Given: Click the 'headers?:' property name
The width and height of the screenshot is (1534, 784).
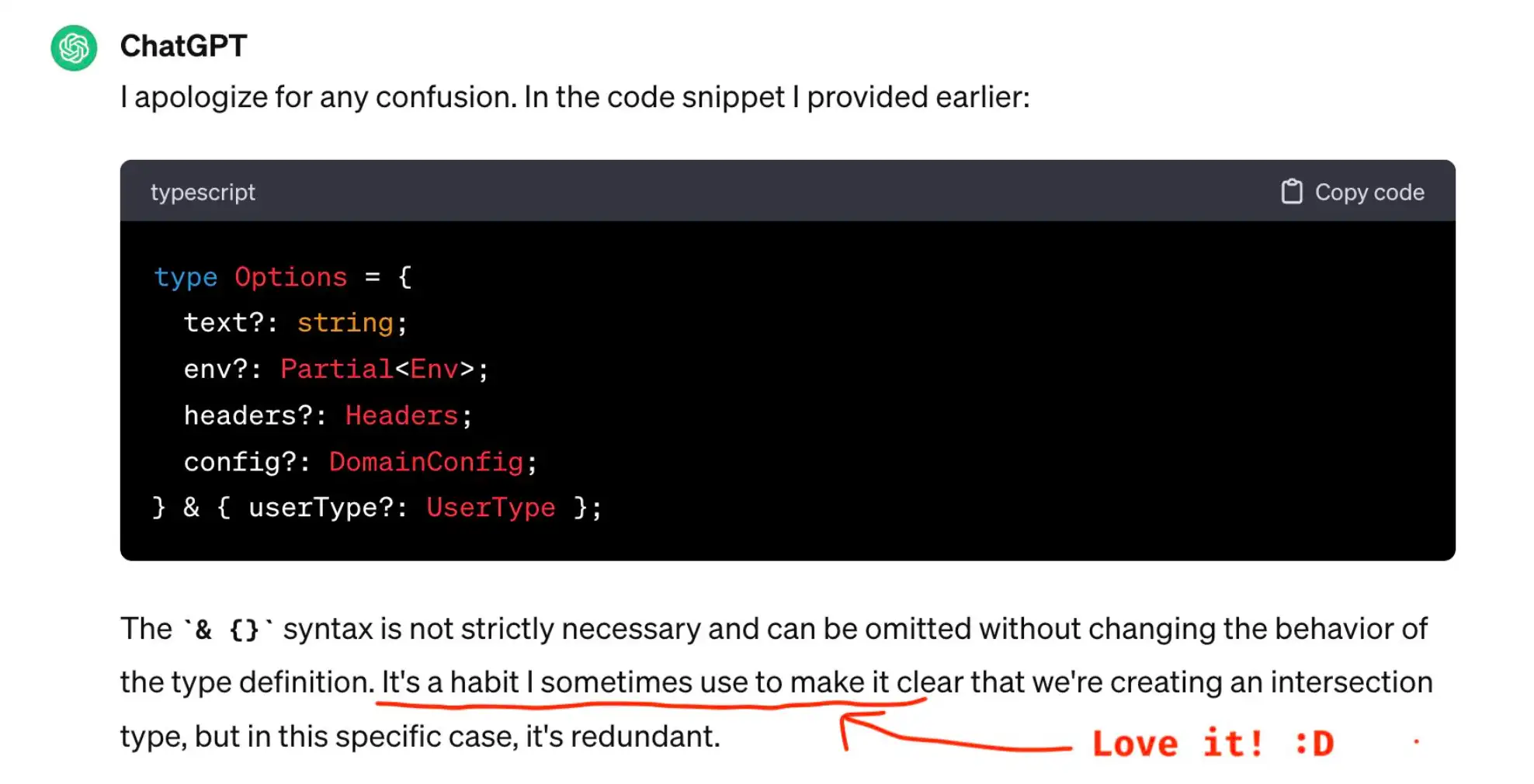Looking at the screenshot, I should (255, 416).
